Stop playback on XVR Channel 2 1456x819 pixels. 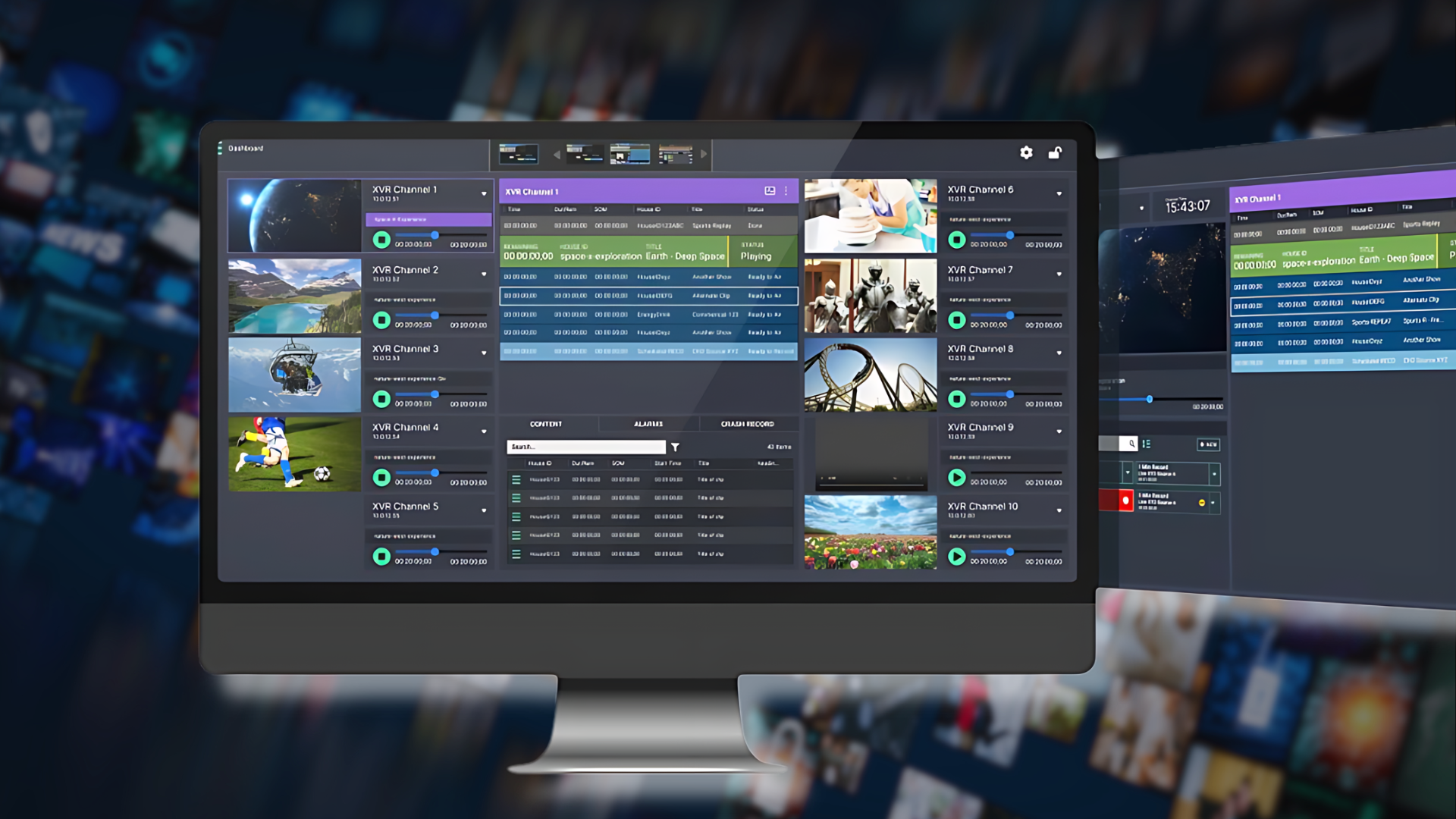point(381,320)
